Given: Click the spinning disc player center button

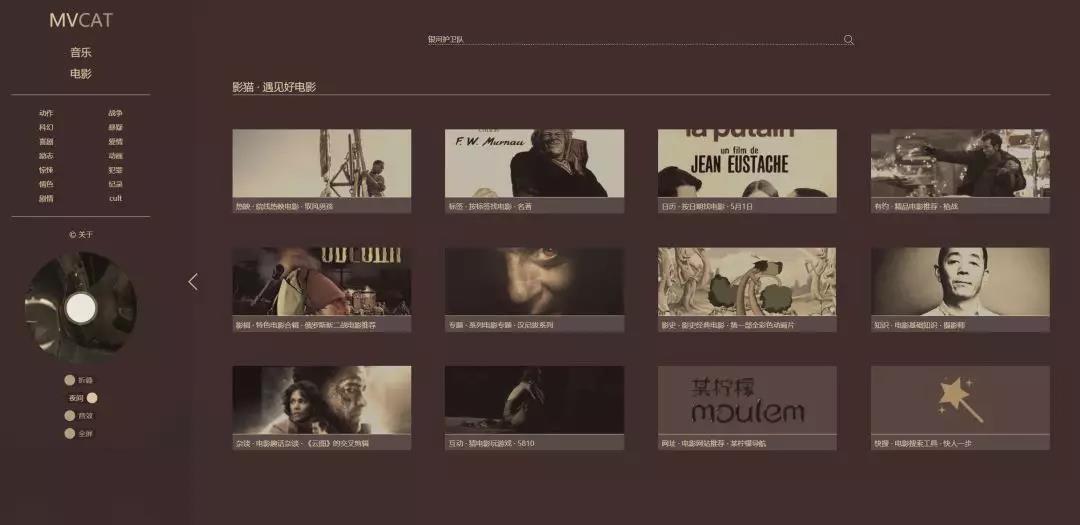Looking at the screenshot, I should click(81, 308).
